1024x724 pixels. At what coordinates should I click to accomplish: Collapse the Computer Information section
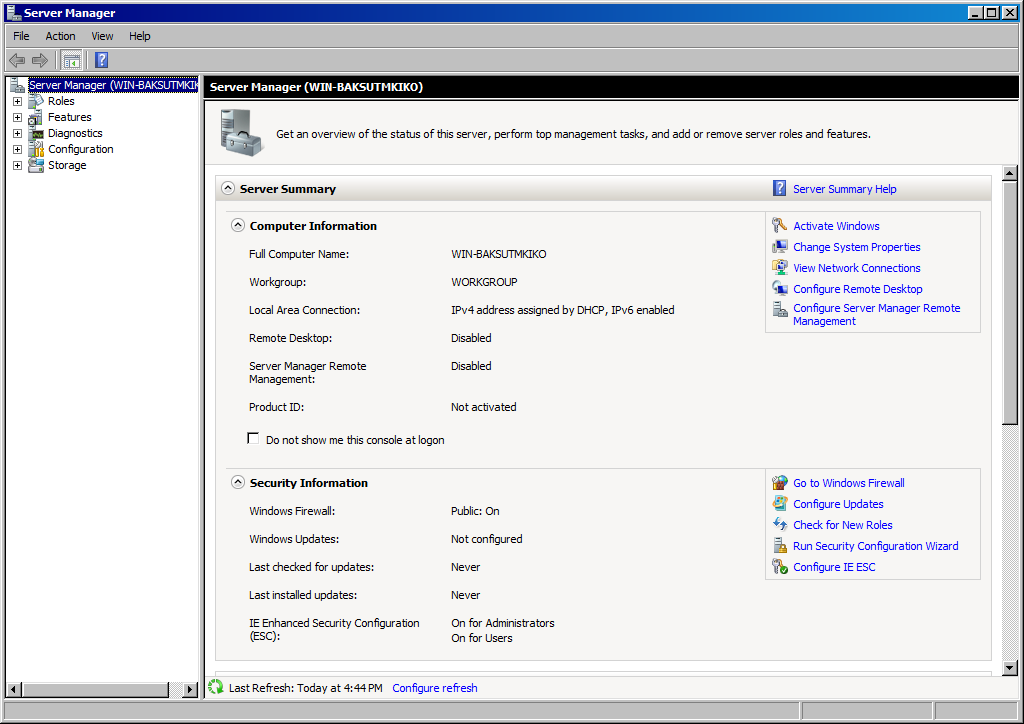coord(238,226)
